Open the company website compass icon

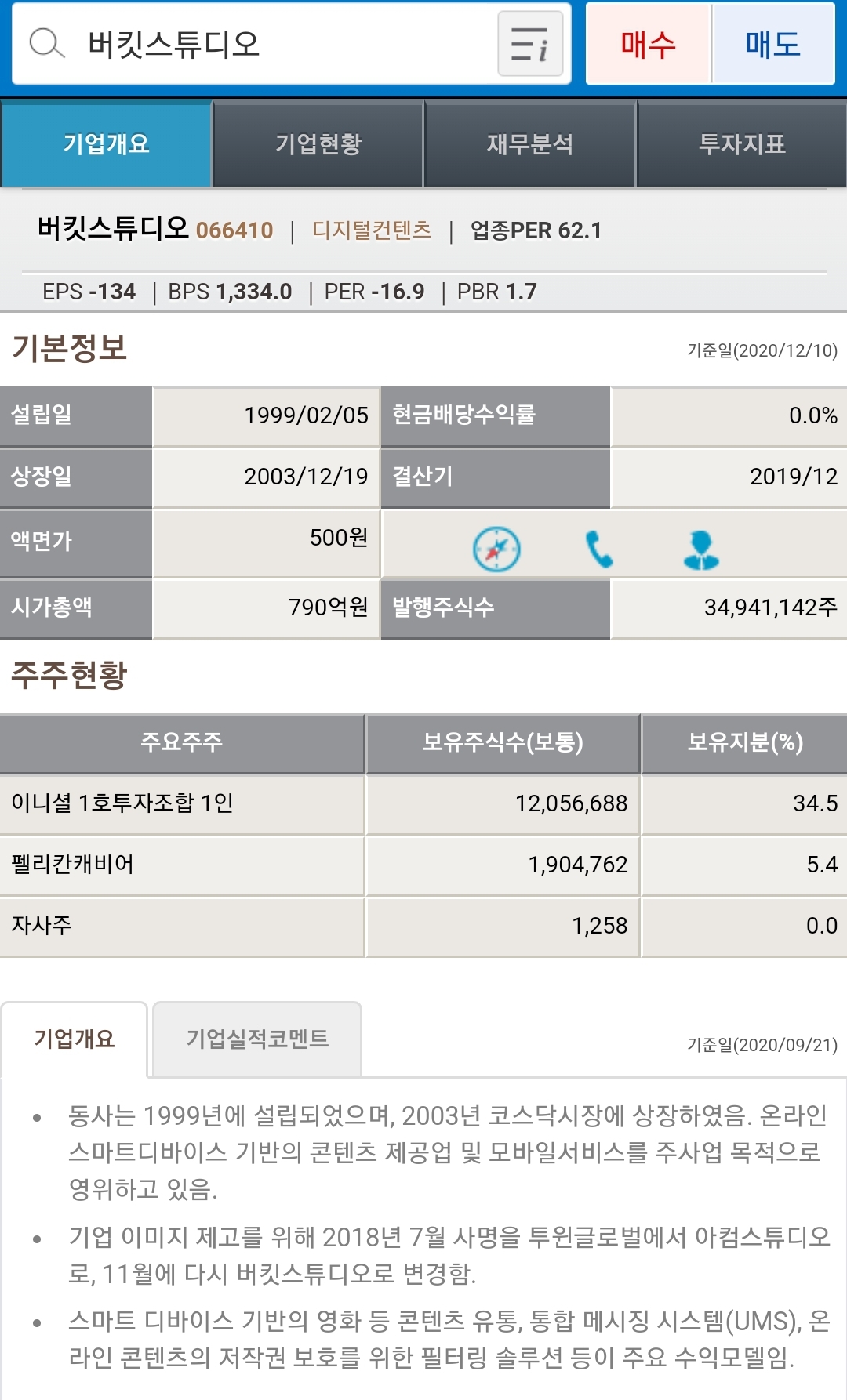[x=496, y=549]
